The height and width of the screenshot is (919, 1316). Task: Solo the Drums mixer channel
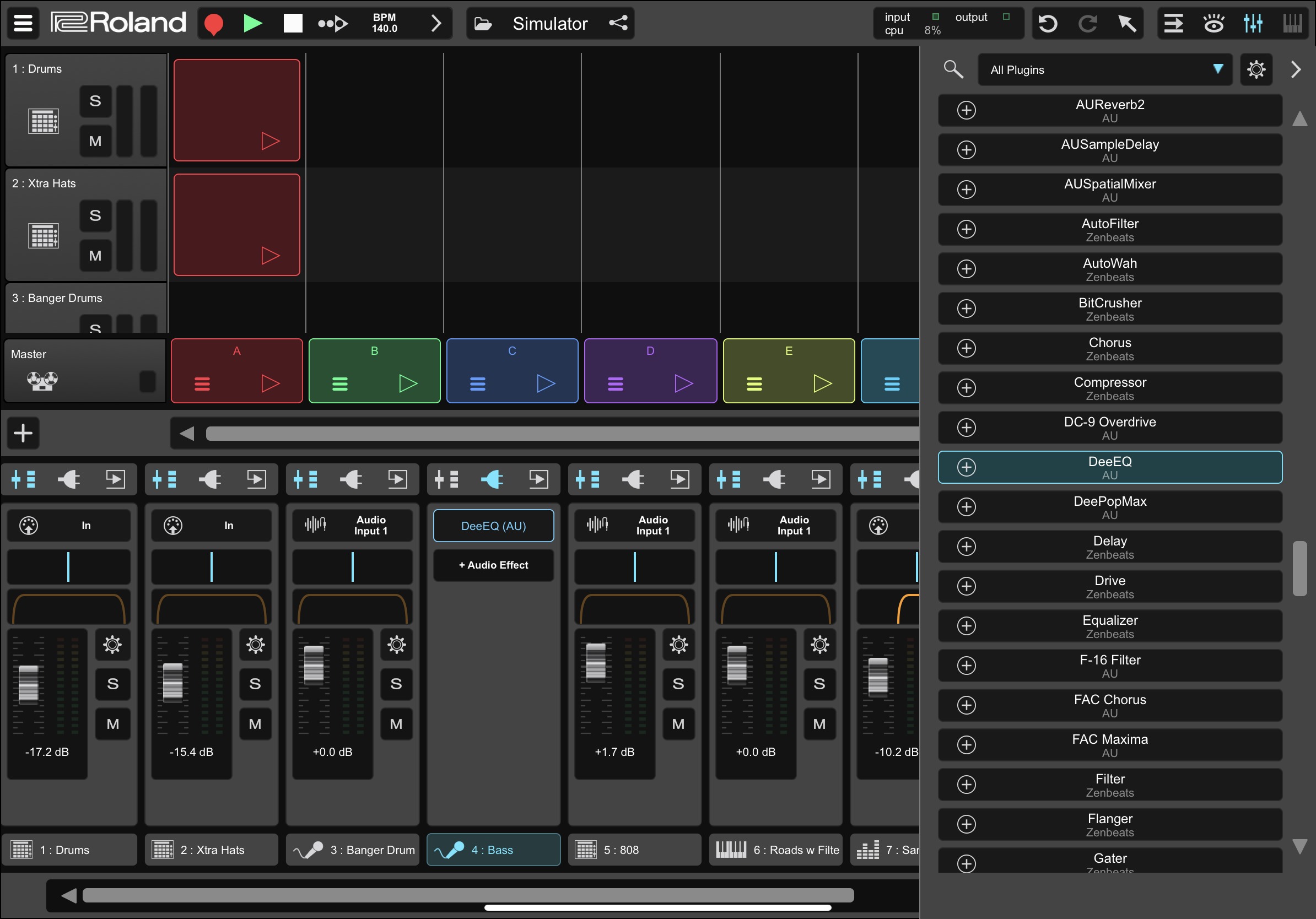(113, 684)
